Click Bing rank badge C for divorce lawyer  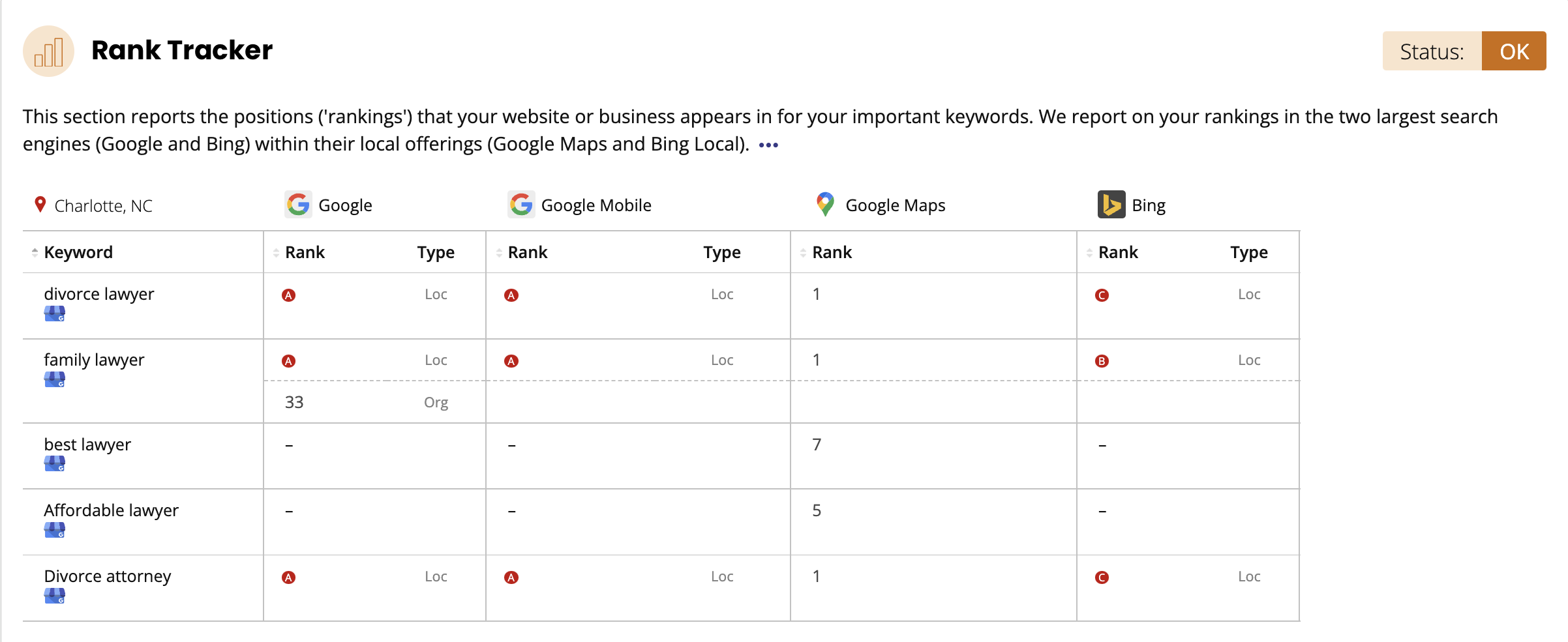point(1102,295)
